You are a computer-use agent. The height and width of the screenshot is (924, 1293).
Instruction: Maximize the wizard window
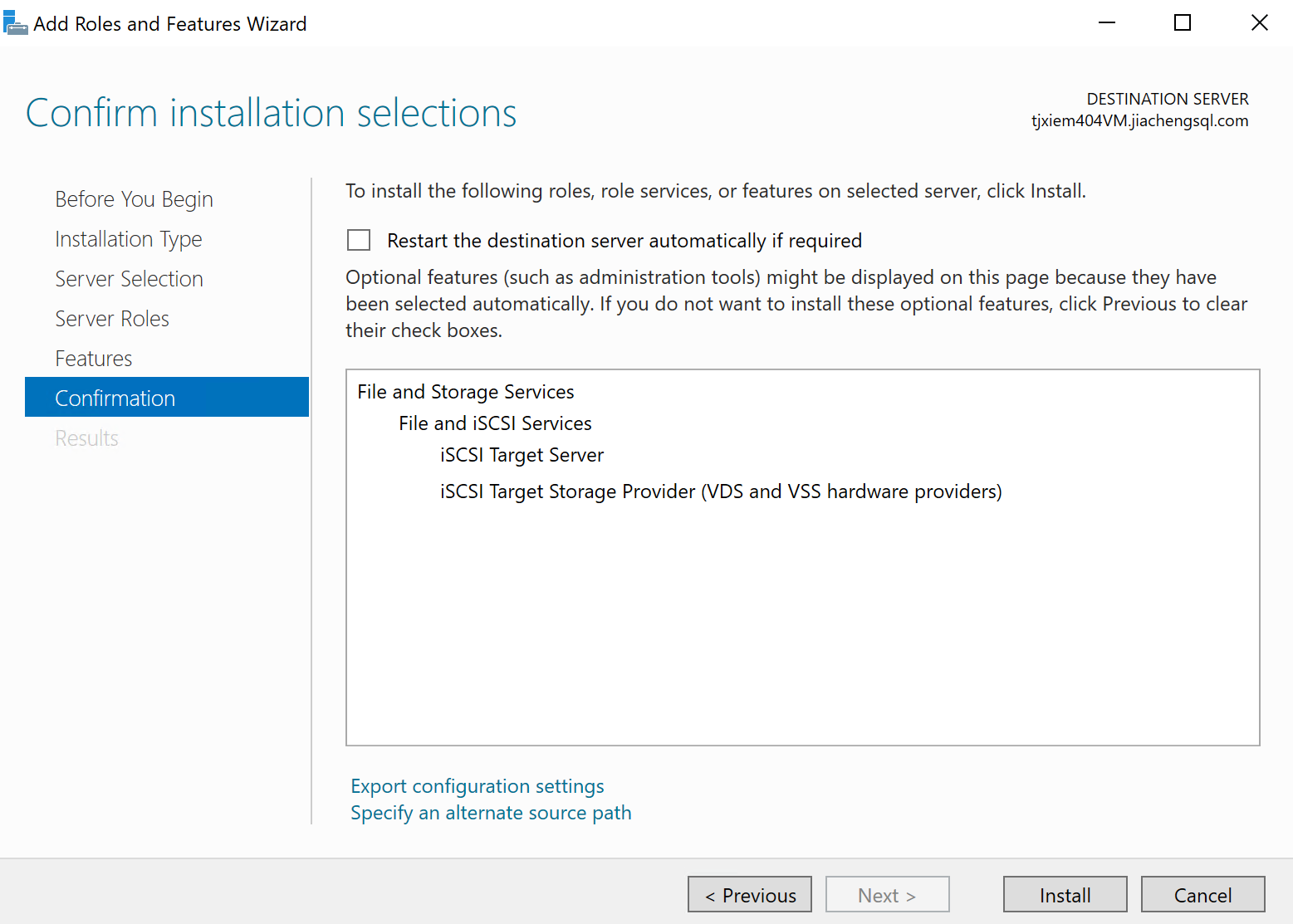1183,23
